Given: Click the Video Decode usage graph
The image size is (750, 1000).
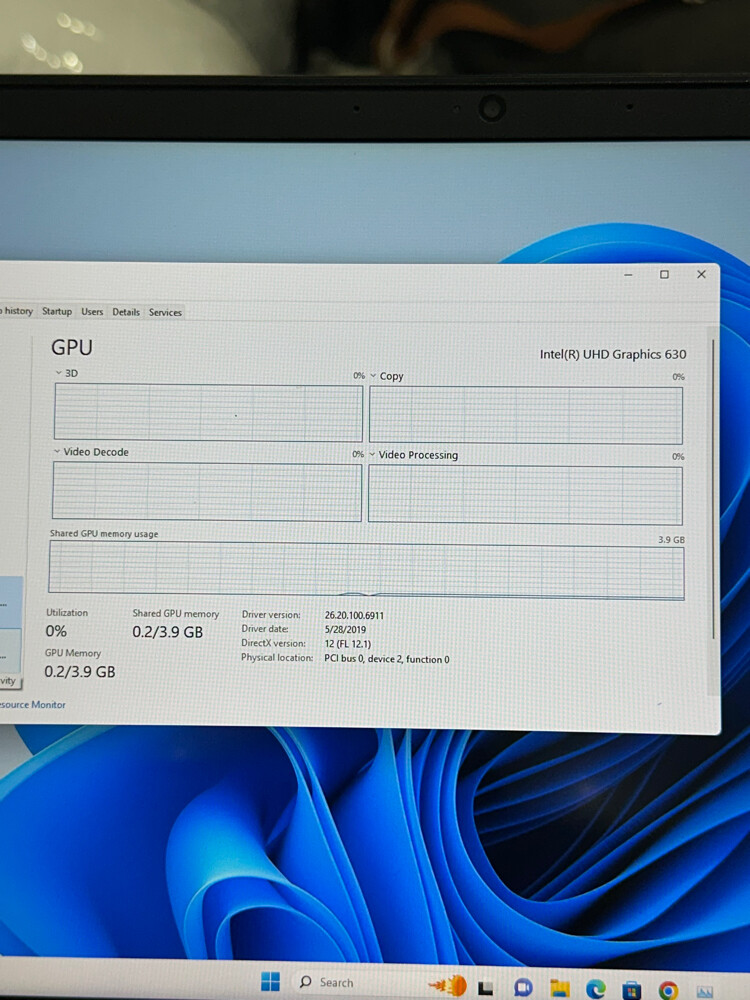Looking at the screenshot, I should pos(207,492).
